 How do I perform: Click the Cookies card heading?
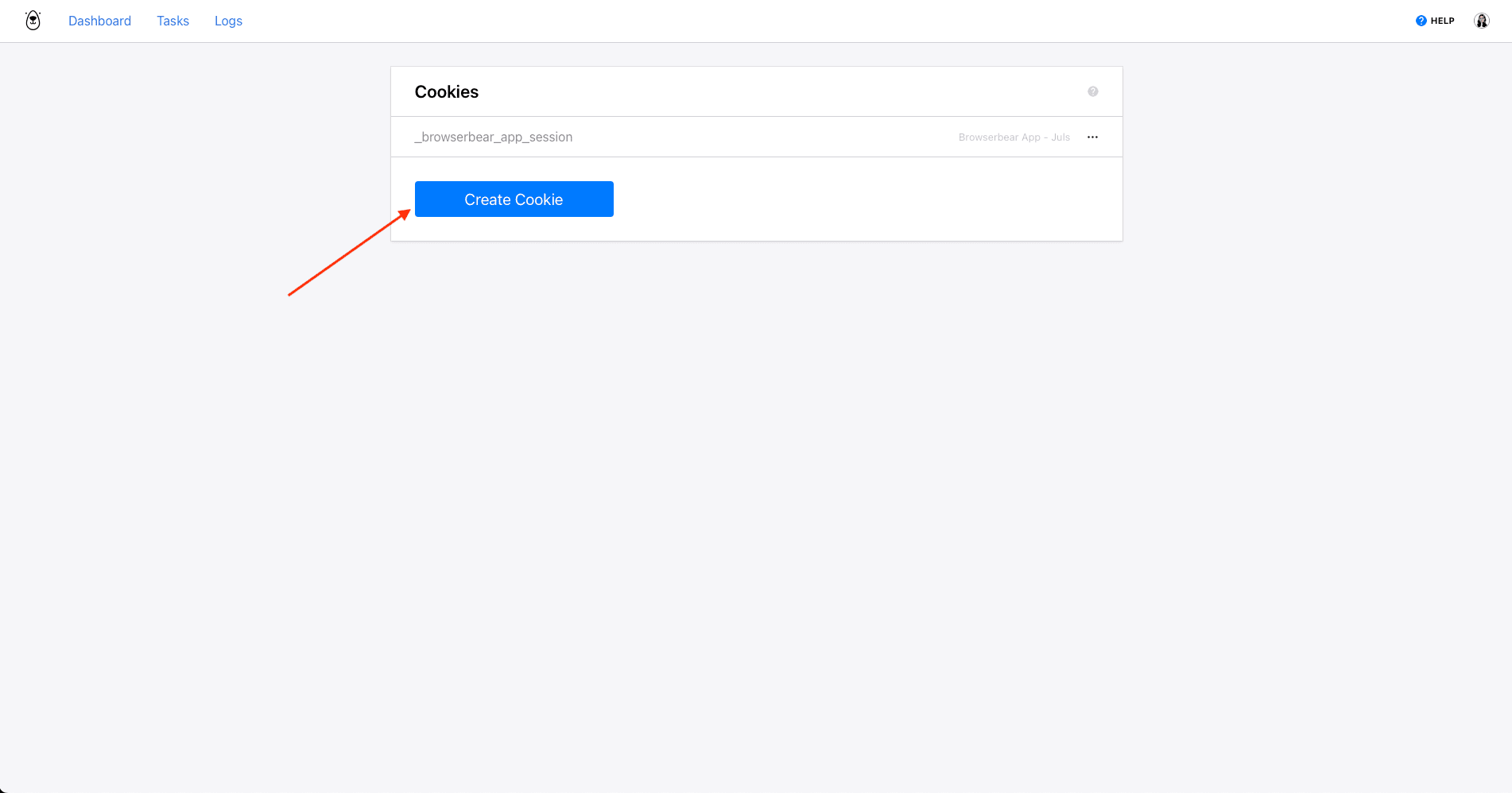446,91
